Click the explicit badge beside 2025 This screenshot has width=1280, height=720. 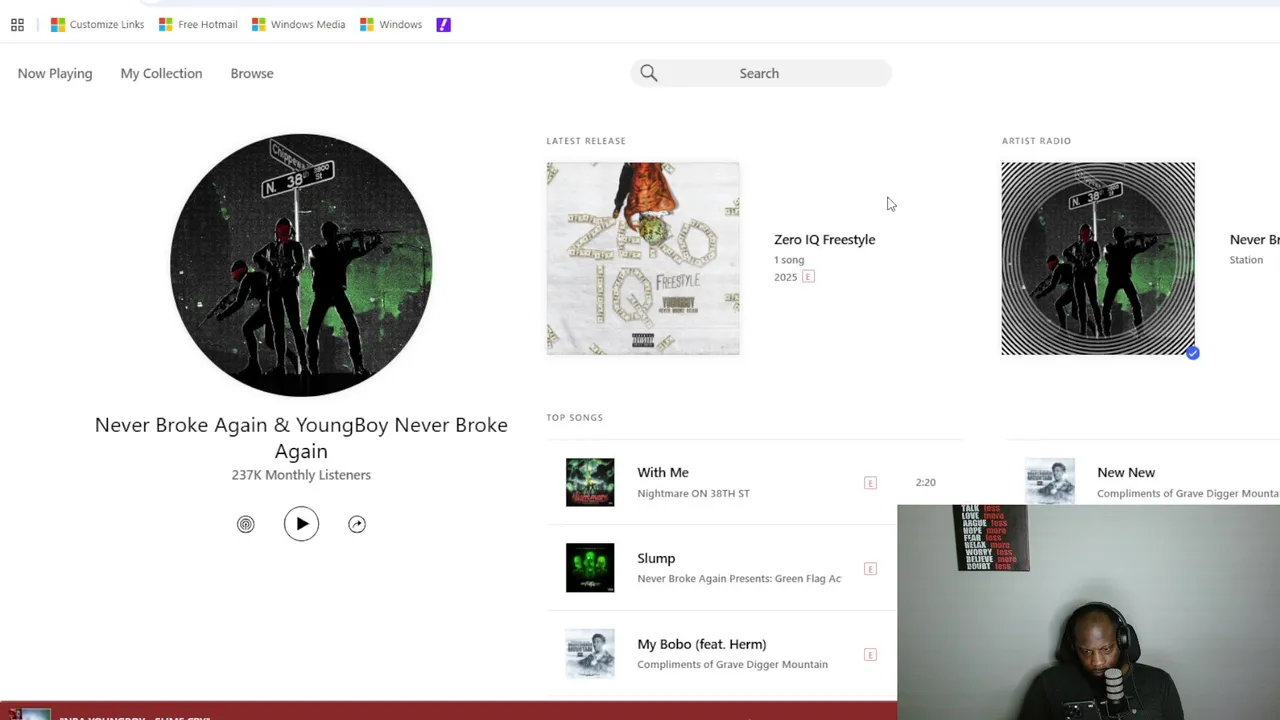tap(808, 277)
